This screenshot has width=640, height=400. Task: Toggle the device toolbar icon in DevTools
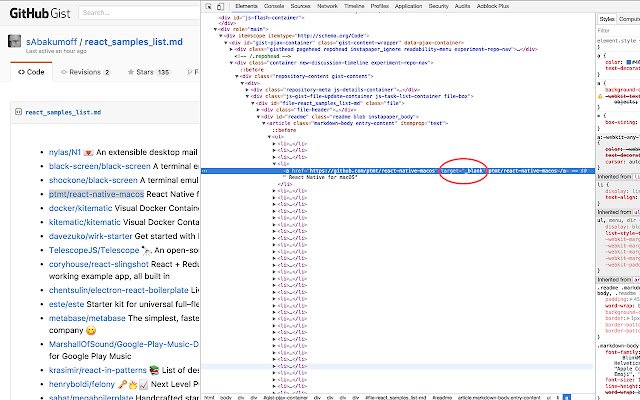221,6
